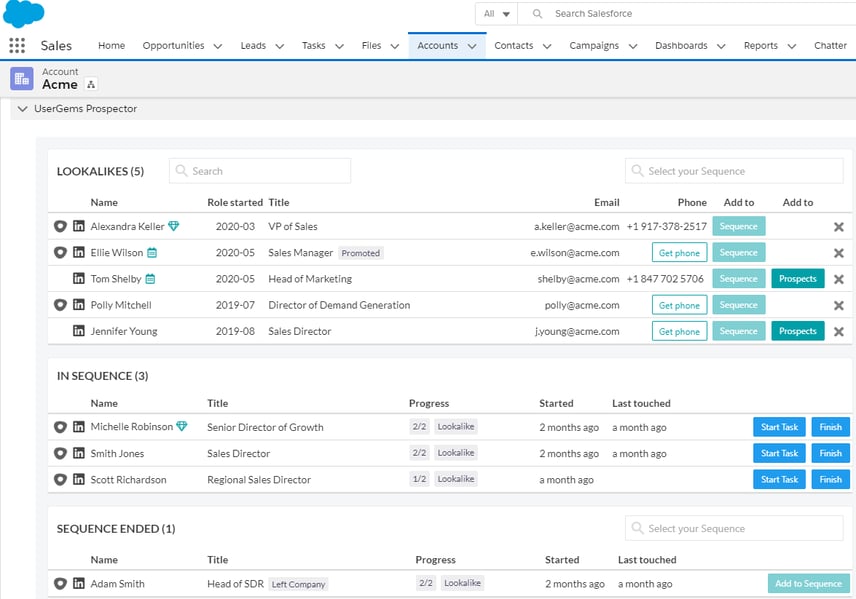Switch to the Opportunities tab
Image resolution: width=856 pixels, height=599 pixels.
174,45
